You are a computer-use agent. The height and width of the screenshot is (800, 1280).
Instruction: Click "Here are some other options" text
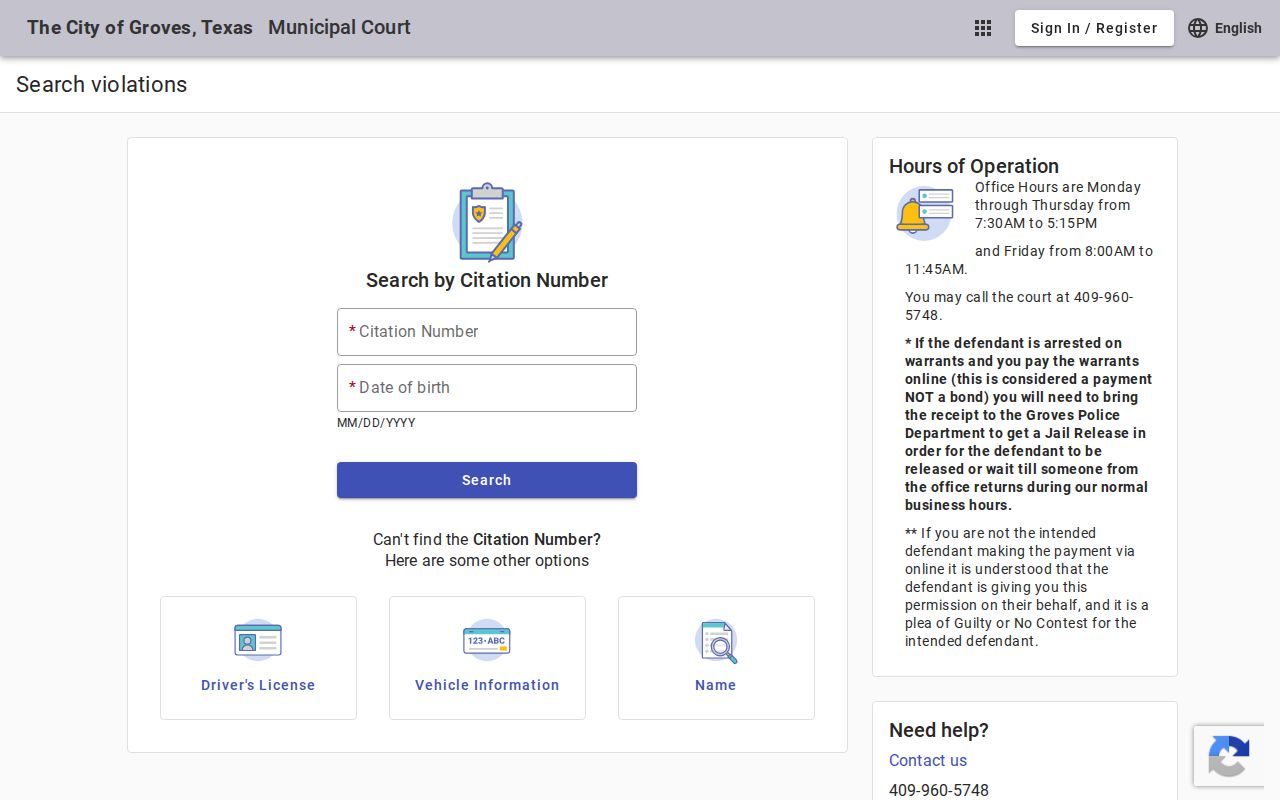point(487,560)
